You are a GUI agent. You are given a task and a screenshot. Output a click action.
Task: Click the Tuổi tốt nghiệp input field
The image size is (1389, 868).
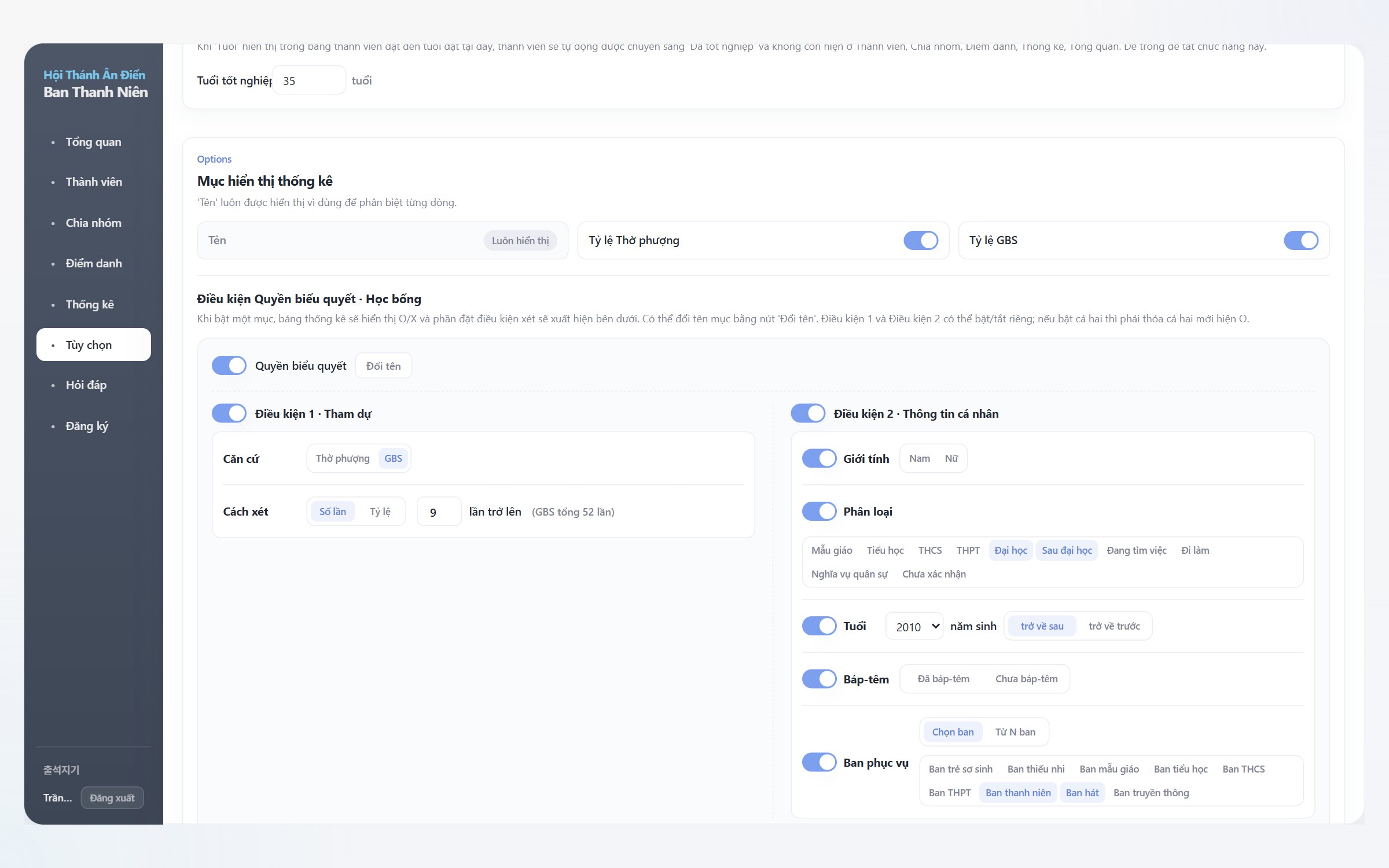308,80
